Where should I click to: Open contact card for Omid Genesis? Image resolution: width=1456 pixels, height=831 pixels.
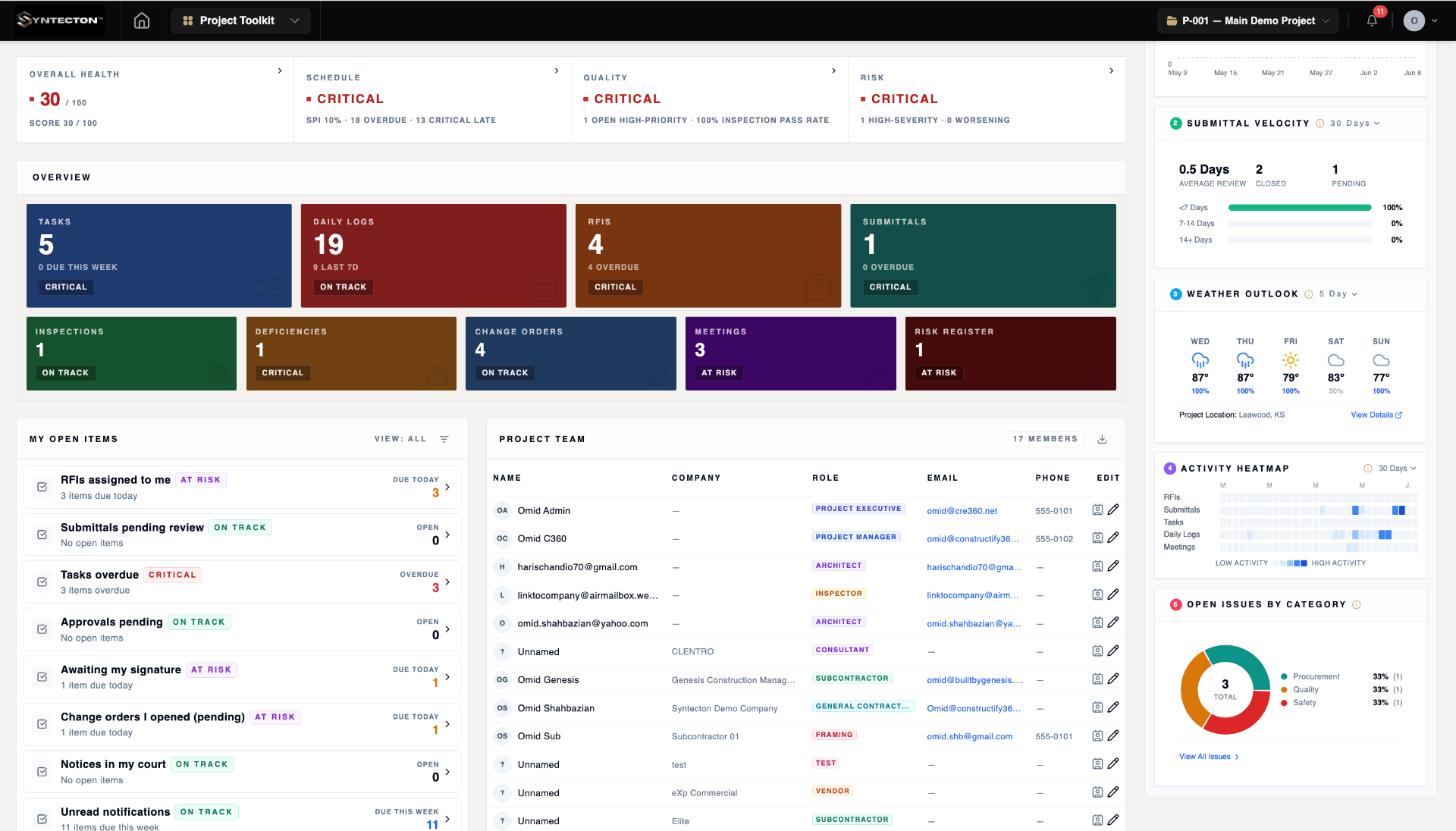pyautogui.click(x=1097, y=679)
